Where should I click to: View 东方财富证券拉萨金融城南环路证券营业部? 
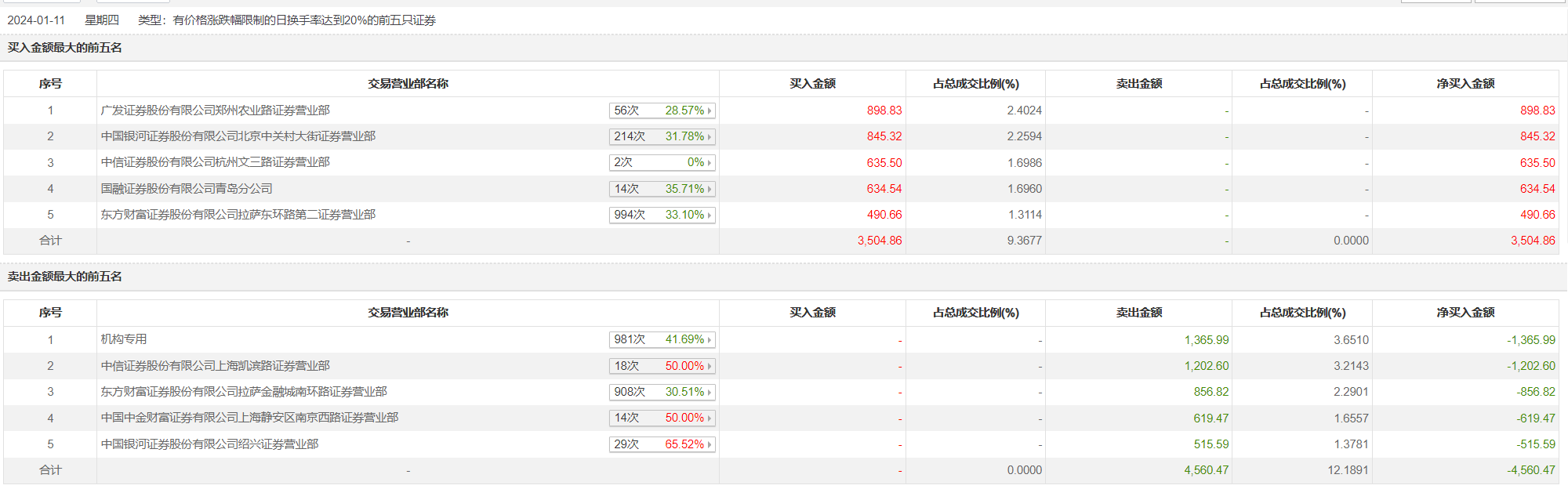coord(244,392)
